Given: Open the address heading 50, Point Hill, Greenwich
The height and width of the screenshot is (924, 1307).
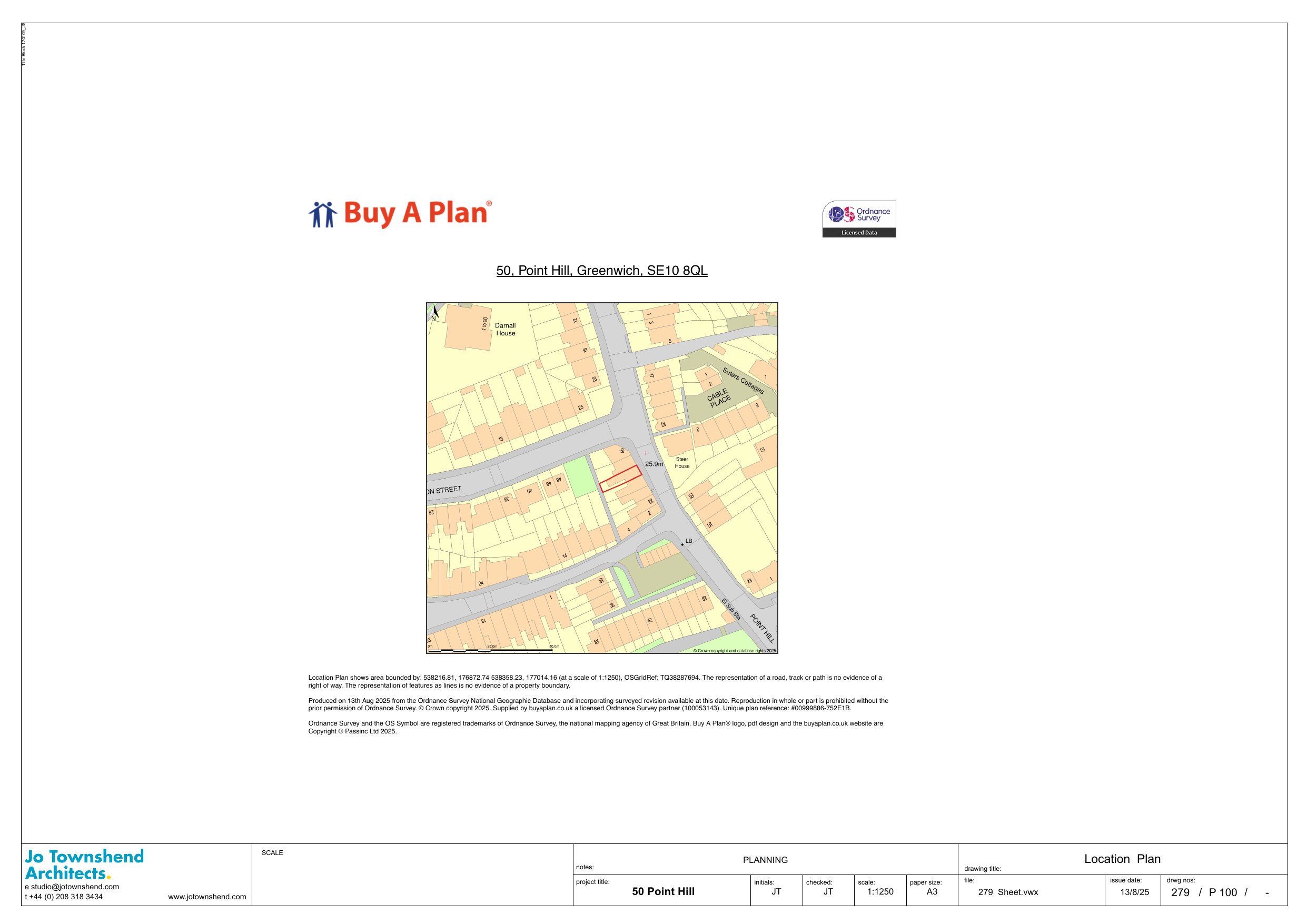Looking at the screenshot, I should tap(602, 271).
